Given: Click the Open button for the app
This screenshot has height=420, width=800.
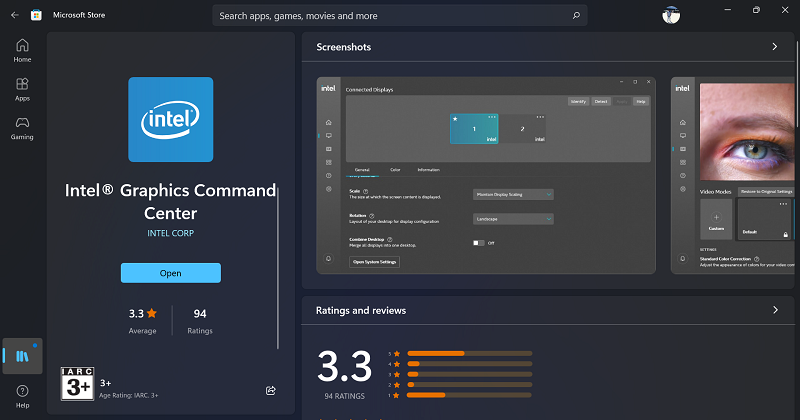Looking at the screenshot, I should (171, 273).
